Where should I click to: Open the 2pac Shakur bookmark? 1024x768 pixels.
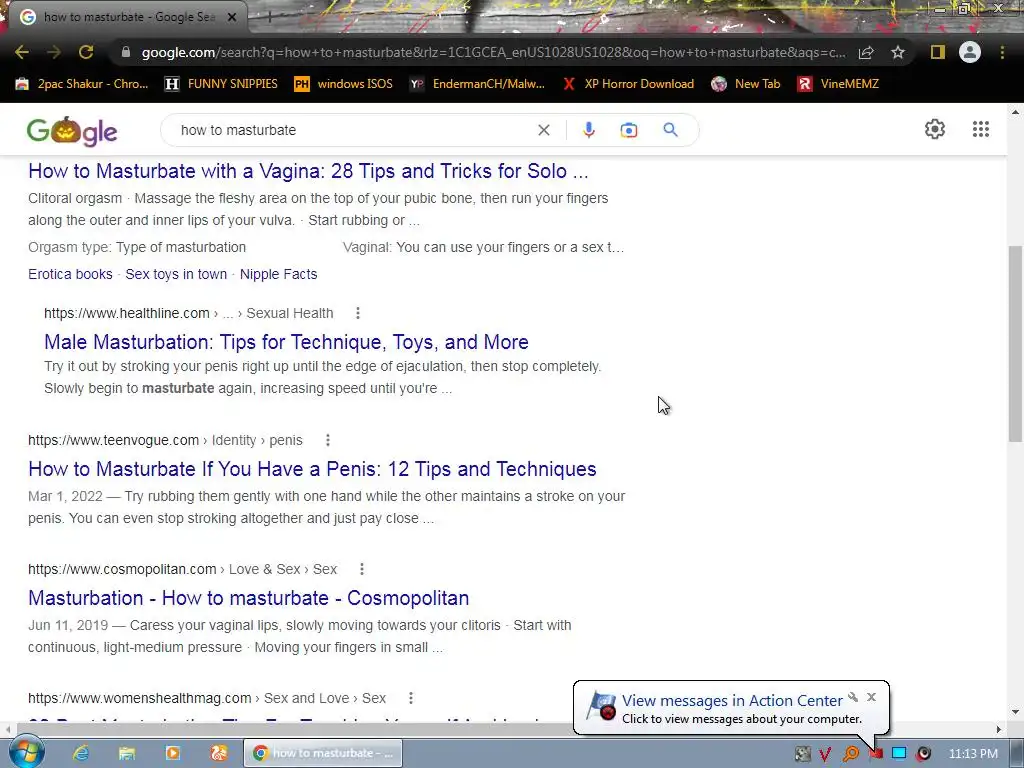coord(82,84)
